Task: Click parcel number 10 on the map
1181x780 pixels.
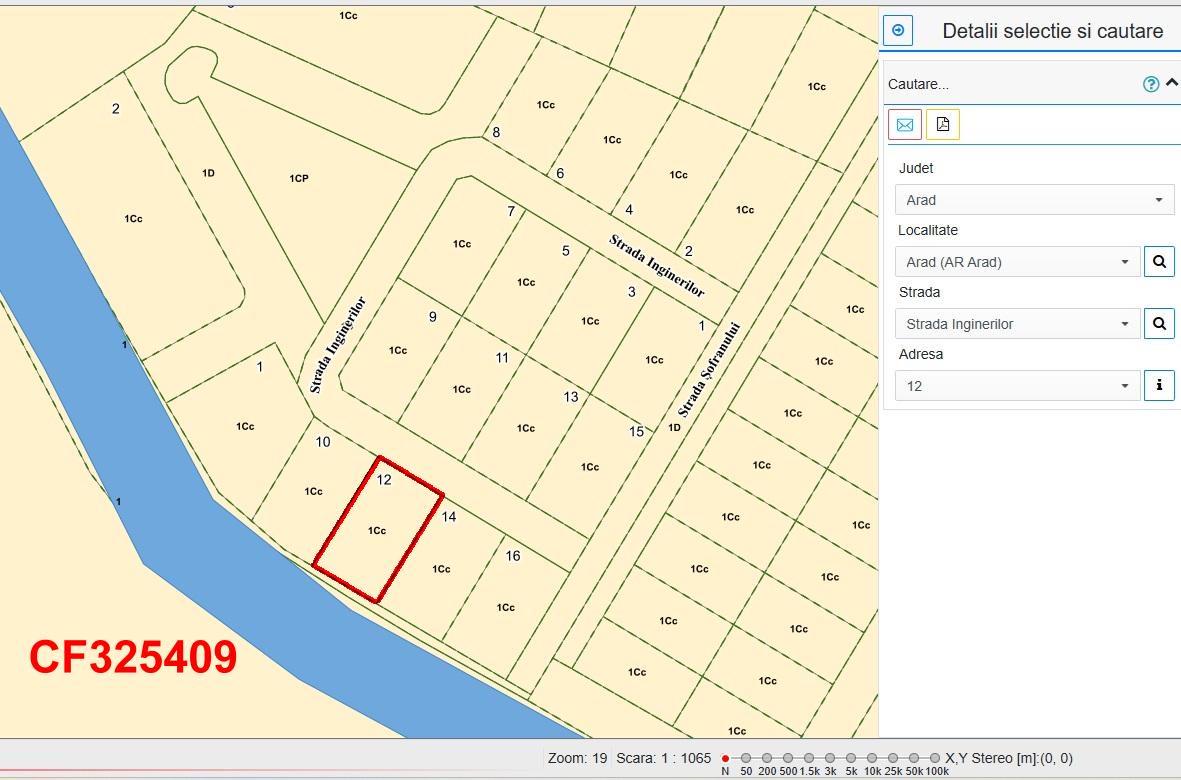Action: [x=323, y=442]
